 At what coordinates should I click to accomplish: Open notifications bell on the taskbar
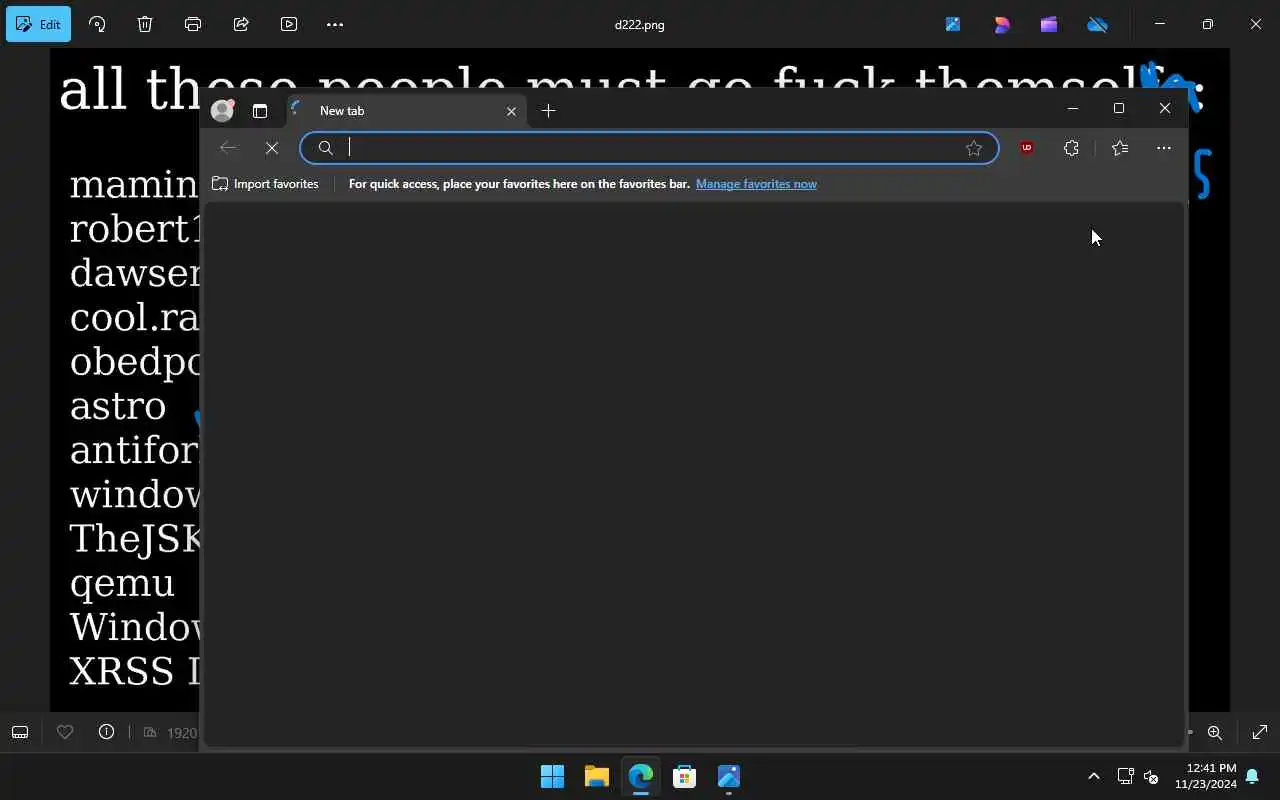pos(1252,776)
